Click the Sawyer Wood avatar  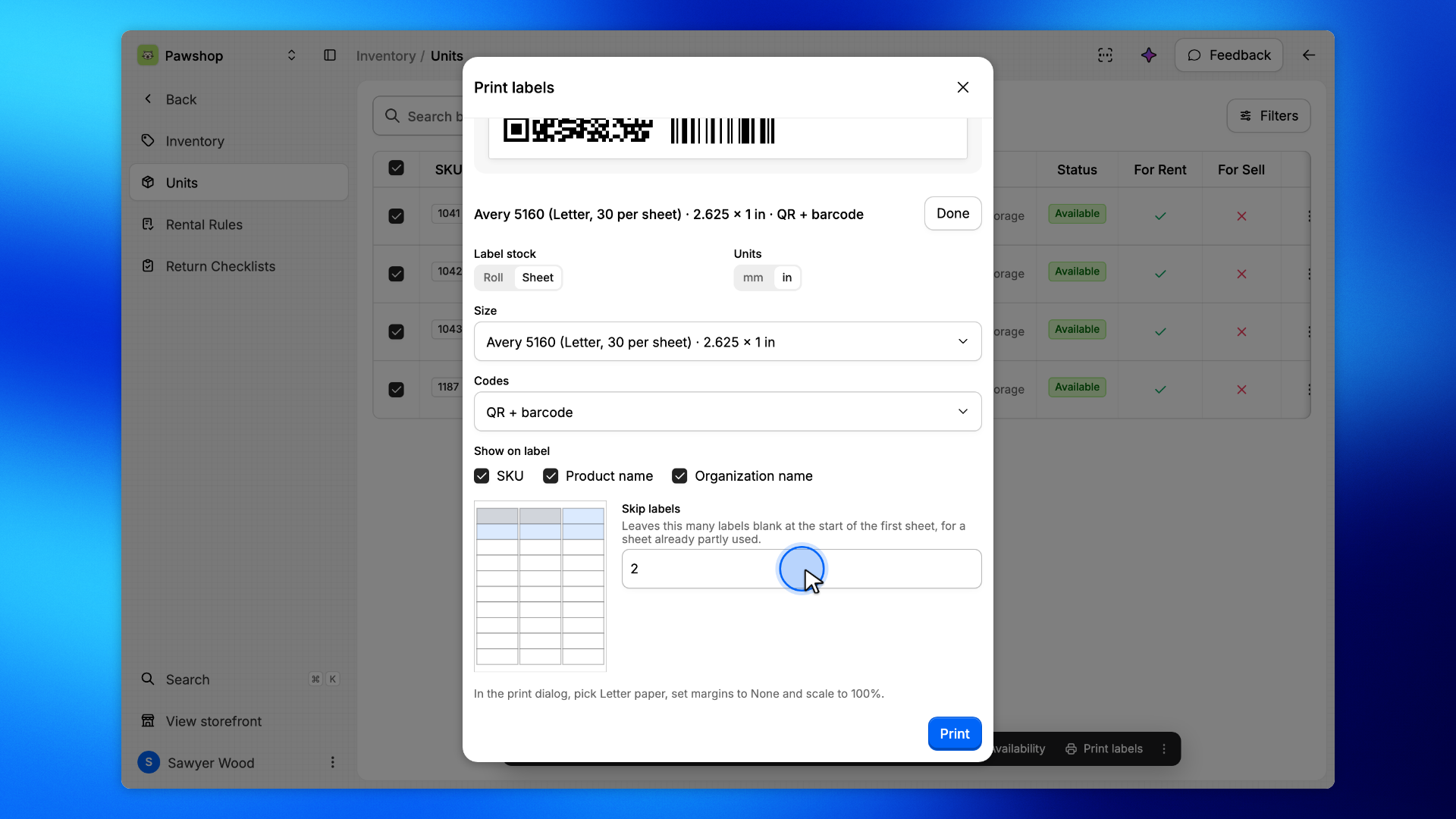click(149, 762)
